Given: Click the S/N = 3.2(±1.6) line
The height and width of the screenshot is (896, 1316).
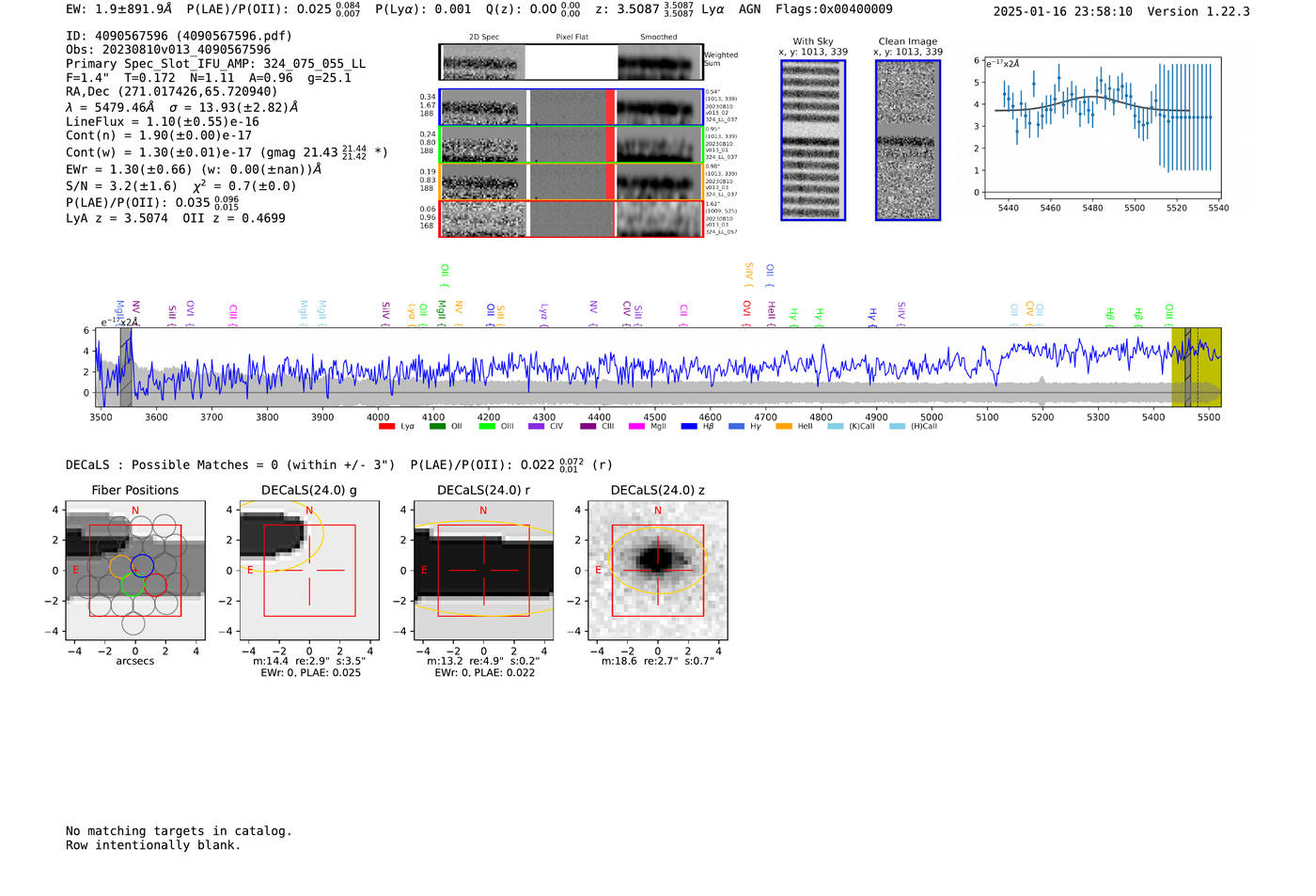Looking at the screenshot, I should [181, 185].
